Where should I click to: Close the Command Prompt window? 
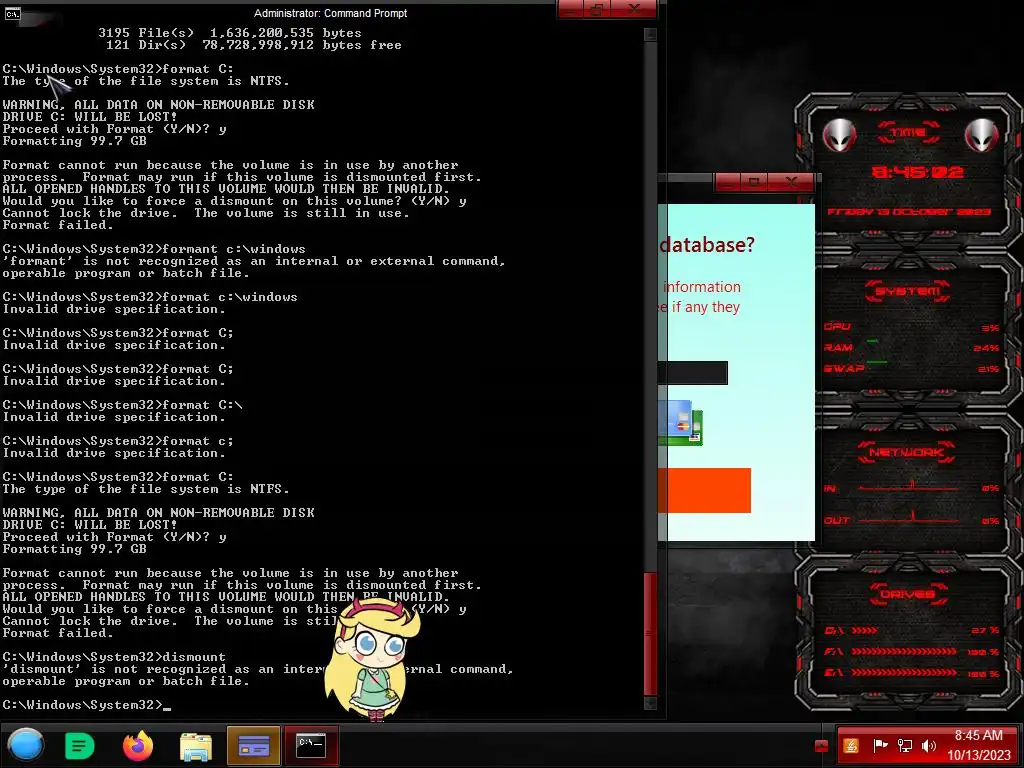(634, 9)
